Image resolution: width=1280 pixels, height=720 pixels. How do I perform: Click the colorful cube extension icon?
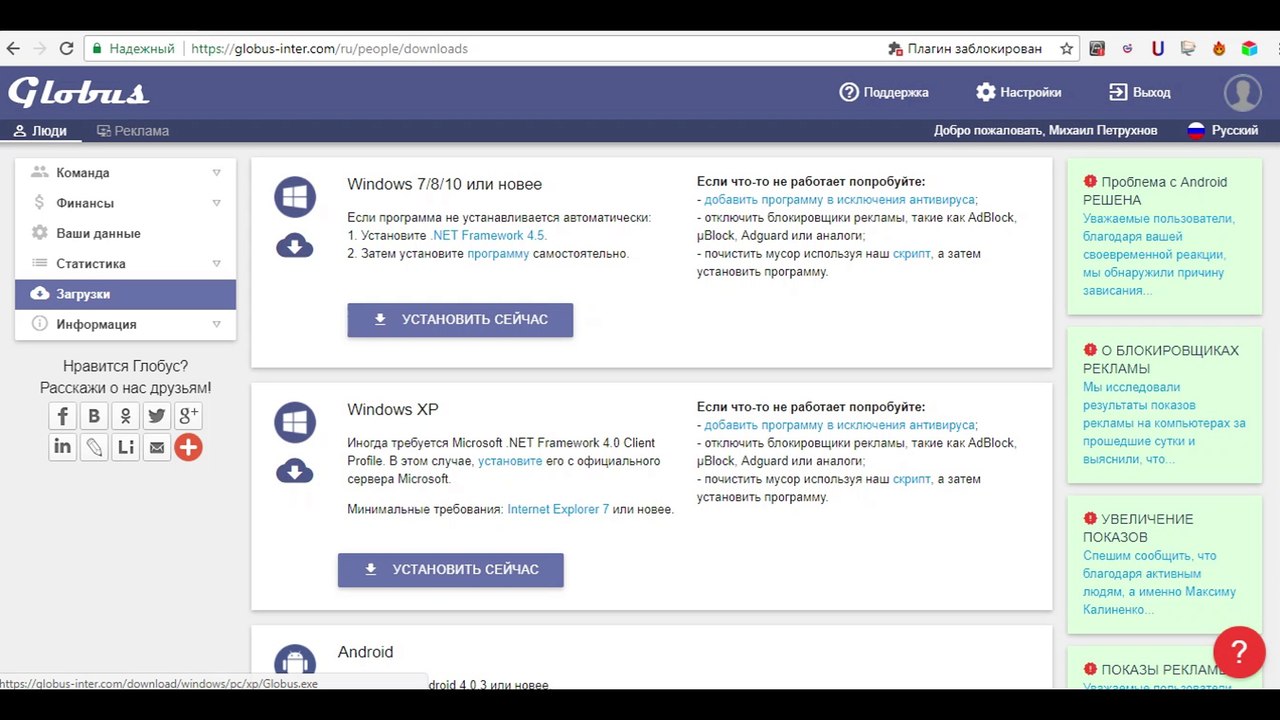(1249, 48)
